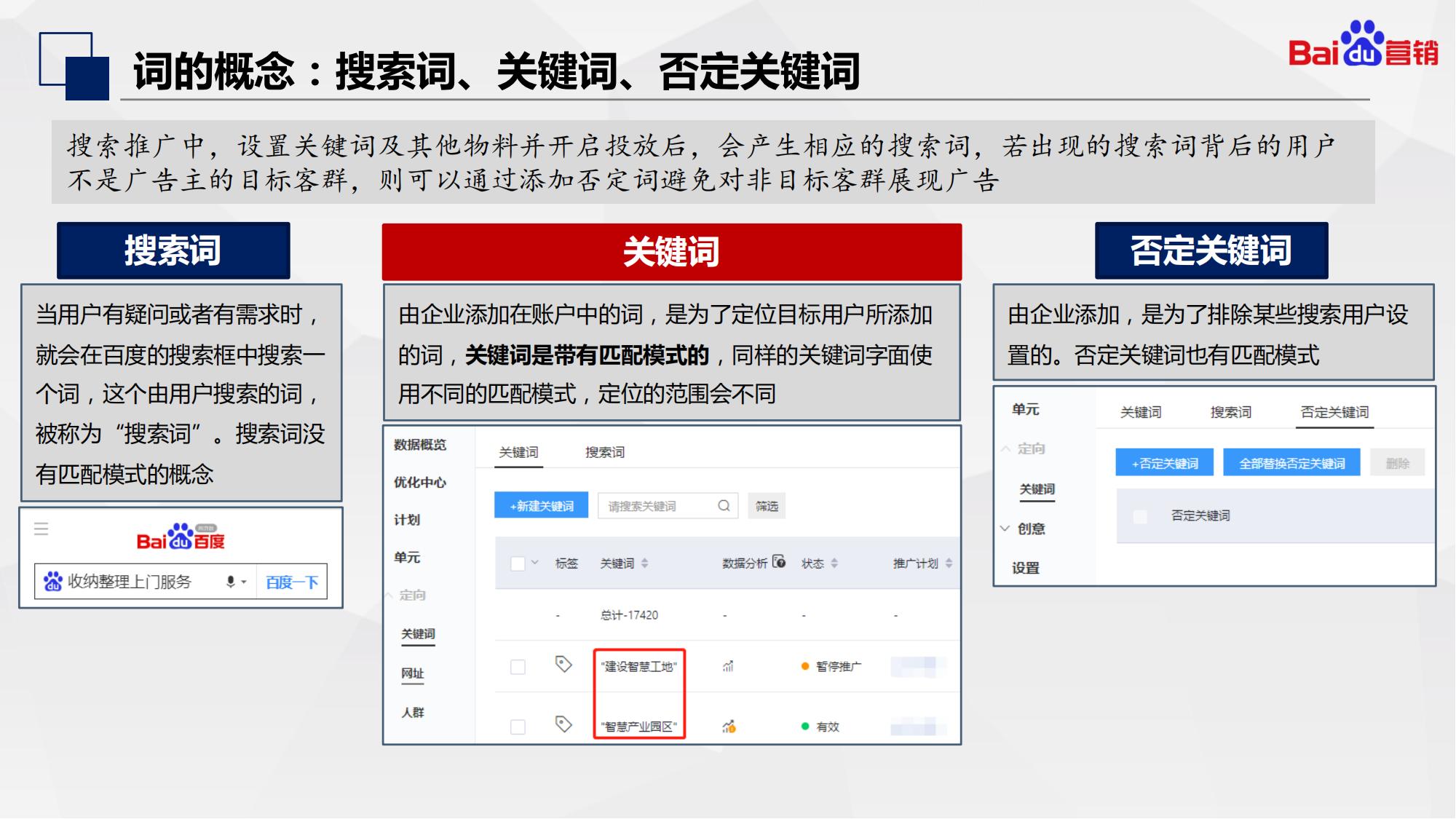Click the microphone voice search icon
The width and height of the screenshot is (1456, 819).
pyautogui.click(x=230, y=582)
